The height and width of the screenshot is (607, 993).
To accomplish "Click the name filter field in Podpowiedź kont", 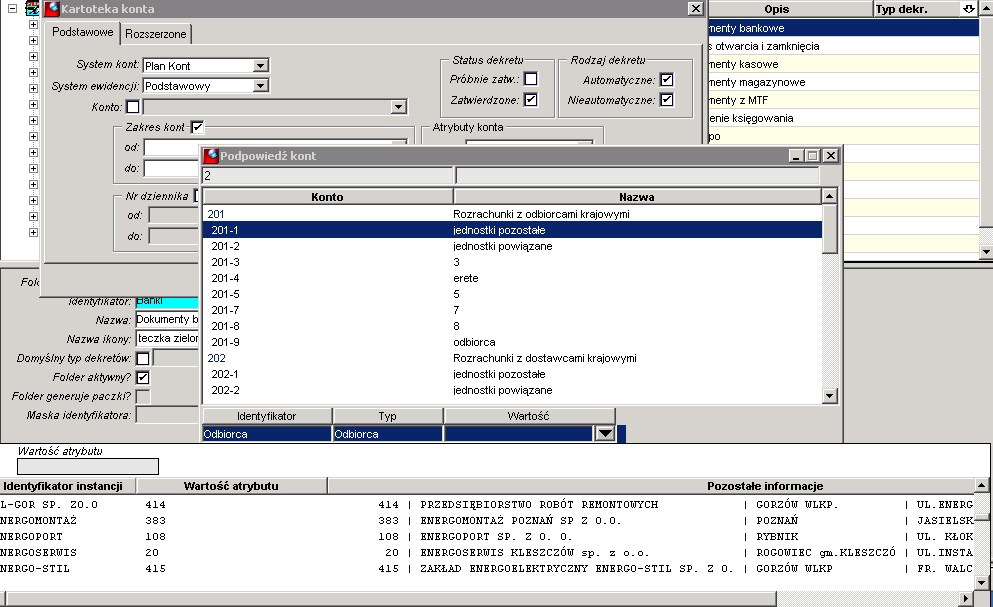I will 637,176.
